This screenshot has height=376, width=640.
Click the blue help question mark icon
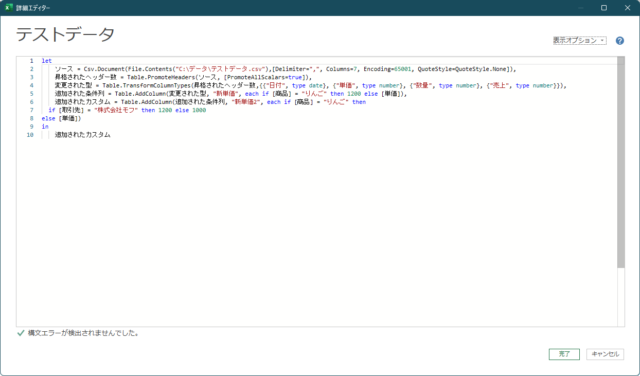[620, 41]
